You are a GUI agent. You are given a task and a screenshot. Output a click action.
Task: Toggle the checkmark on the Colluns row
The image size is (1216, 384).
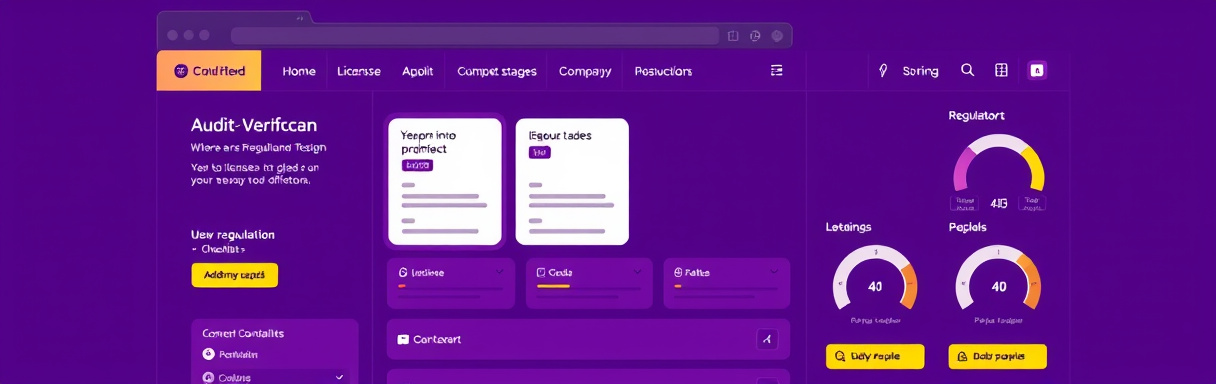click(x=340, y=377)
